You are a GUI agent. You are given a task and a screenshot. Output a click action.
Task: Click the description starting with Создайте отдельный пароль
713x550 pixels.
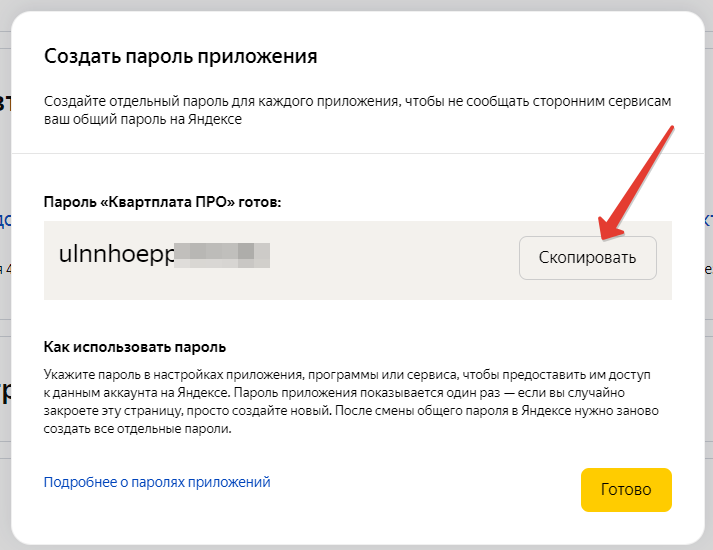click(357, 110)
